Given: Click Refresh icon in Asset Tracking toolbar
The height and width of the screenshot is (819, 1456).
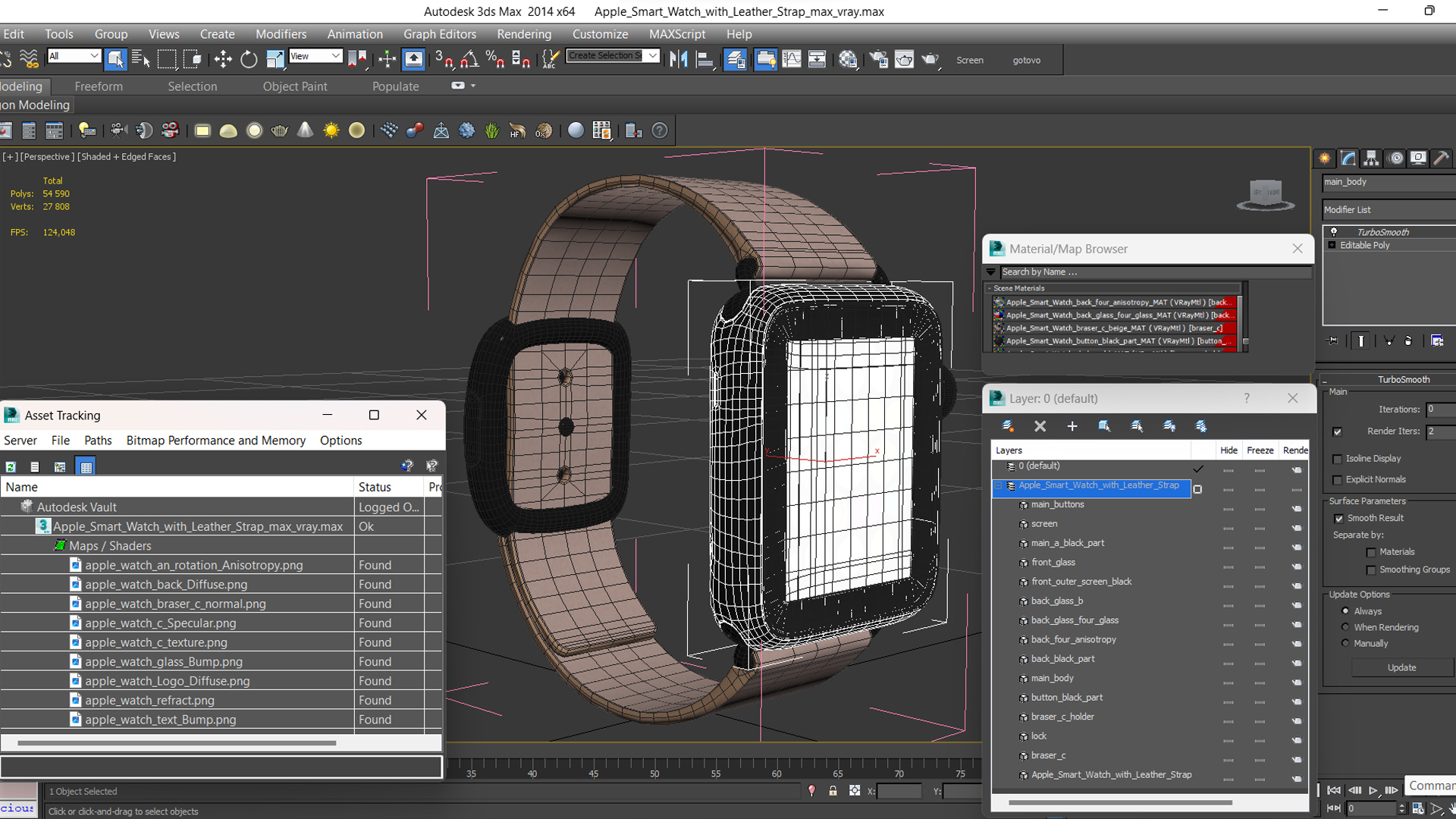Looking at the screenshot, I should click(11, 466).
